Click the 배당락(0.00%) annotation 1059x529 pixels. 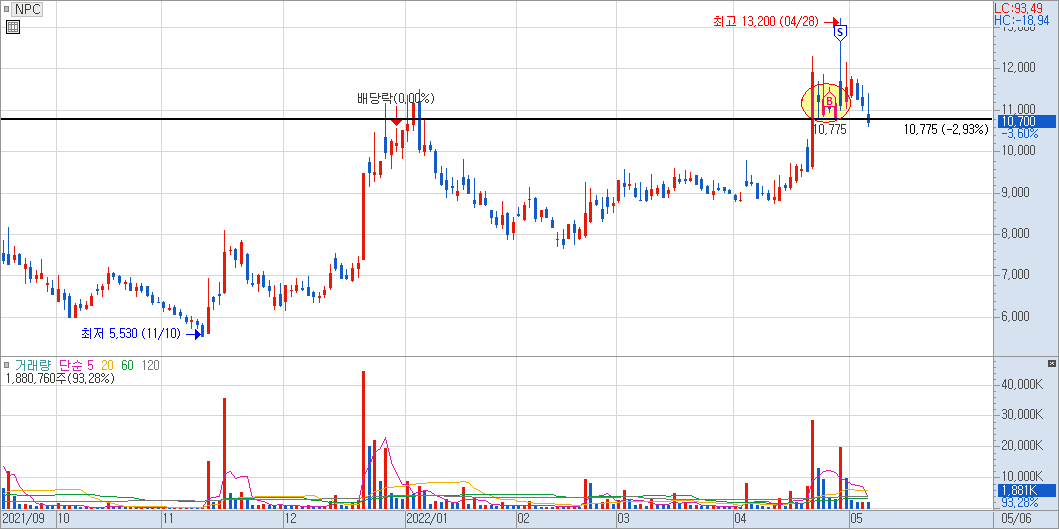coord(396,99)
